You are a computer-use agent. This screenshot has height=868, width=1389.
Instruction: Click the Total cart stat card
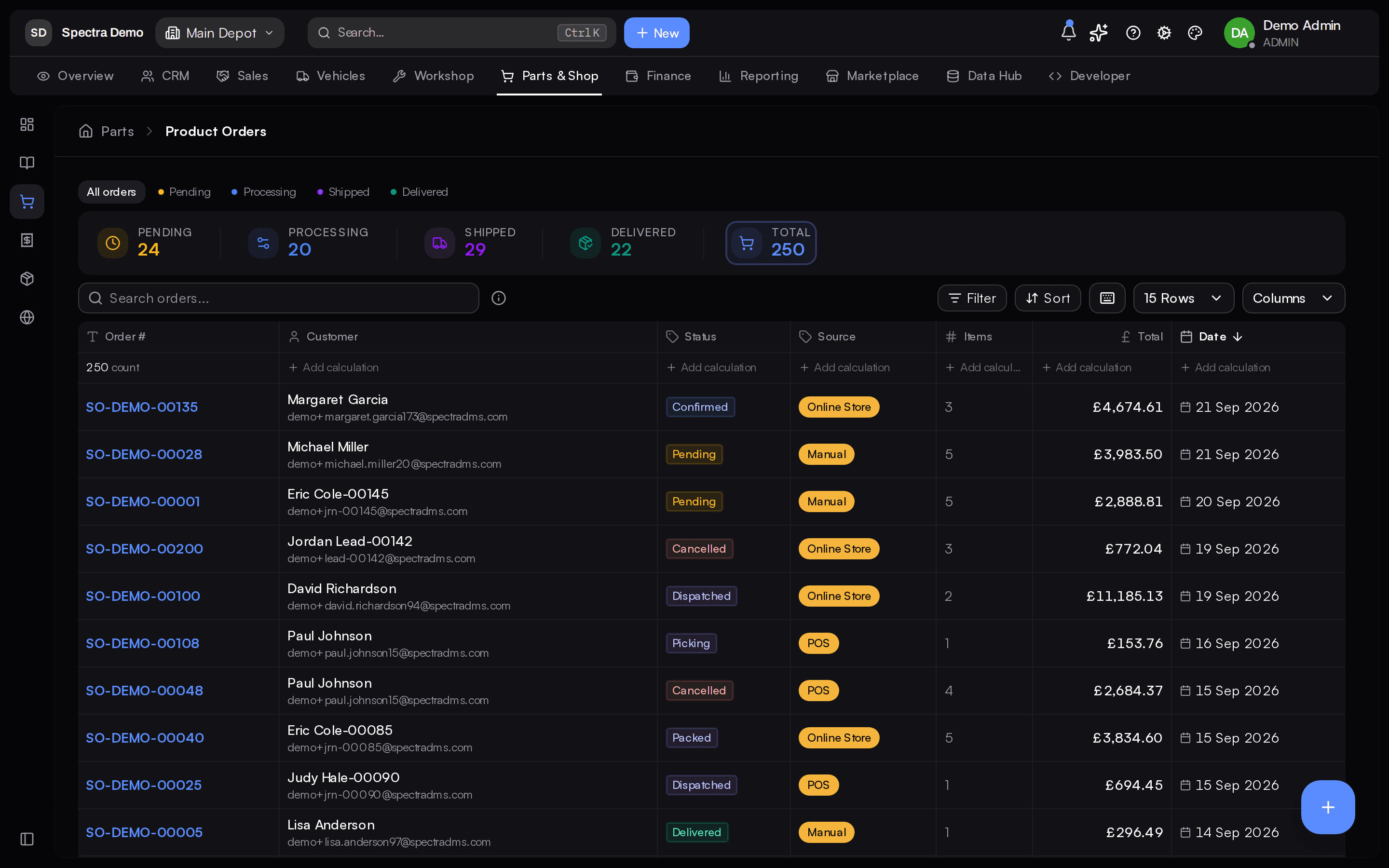[x=770, y=243]
